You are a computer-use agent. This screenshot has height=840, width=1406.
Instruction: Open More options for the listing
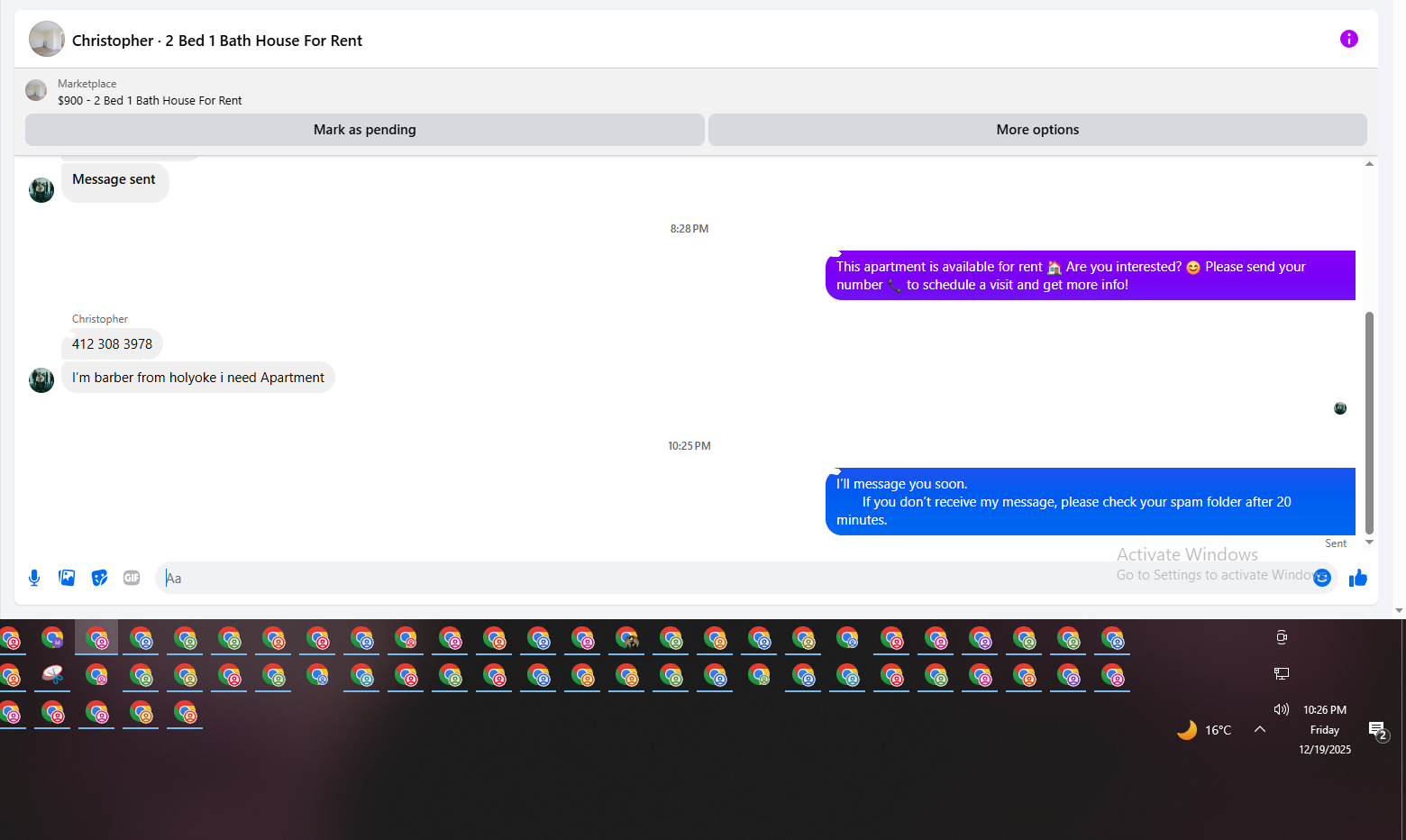[1037, 130]
